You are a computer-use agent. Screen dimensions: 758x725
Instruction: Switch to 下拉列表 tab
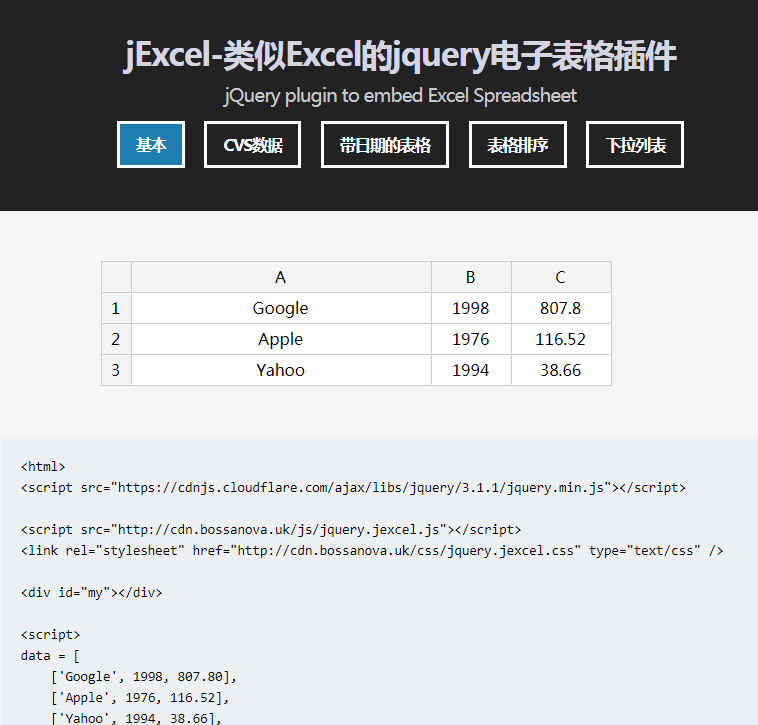click(x=635, y=145)
